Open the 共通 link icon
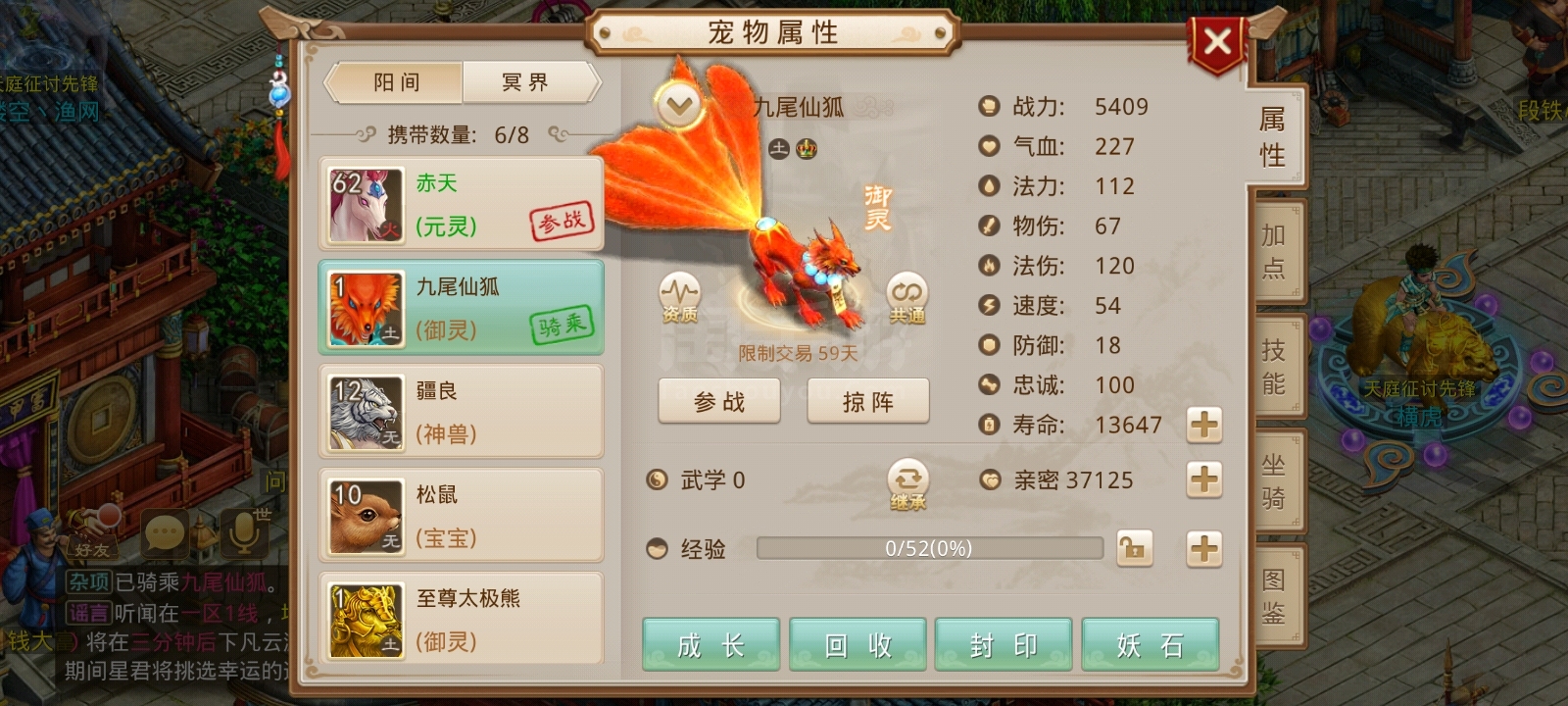The width and height of the screenshot is (1568, 706). coord(907,297)
